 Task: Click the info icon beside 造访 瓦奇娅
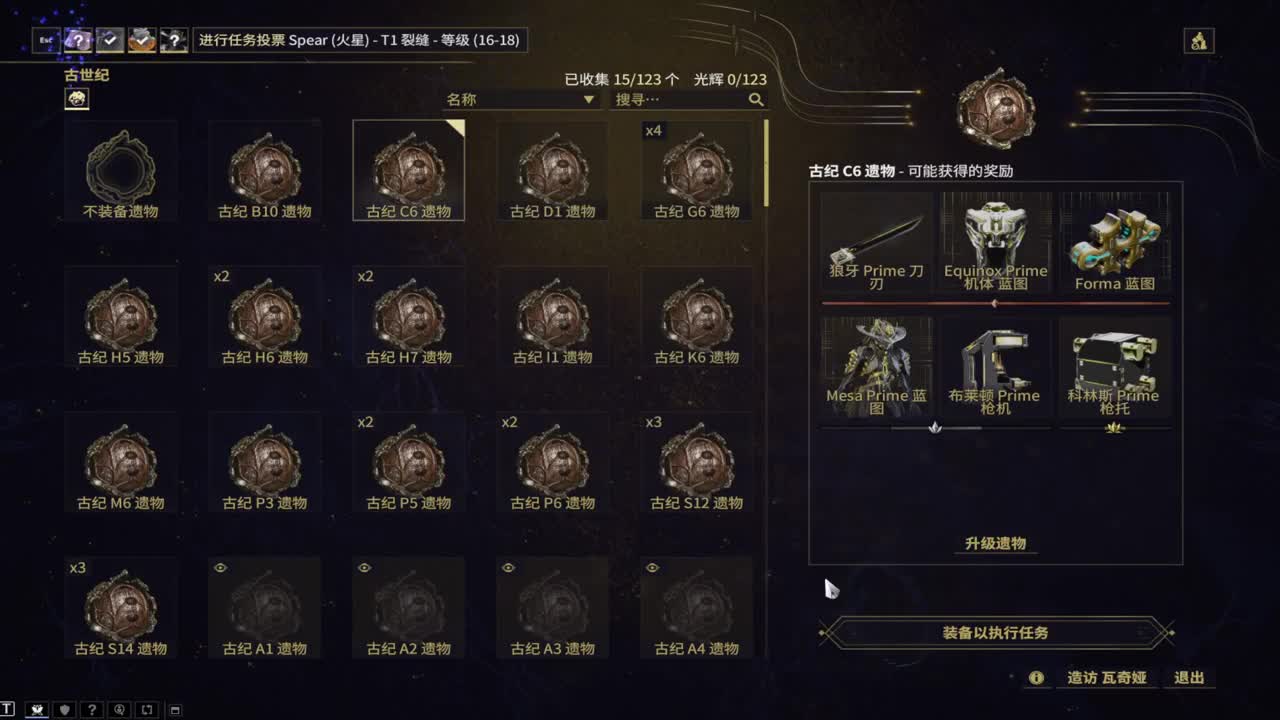pyautogui.click(x=1036, y=678)
